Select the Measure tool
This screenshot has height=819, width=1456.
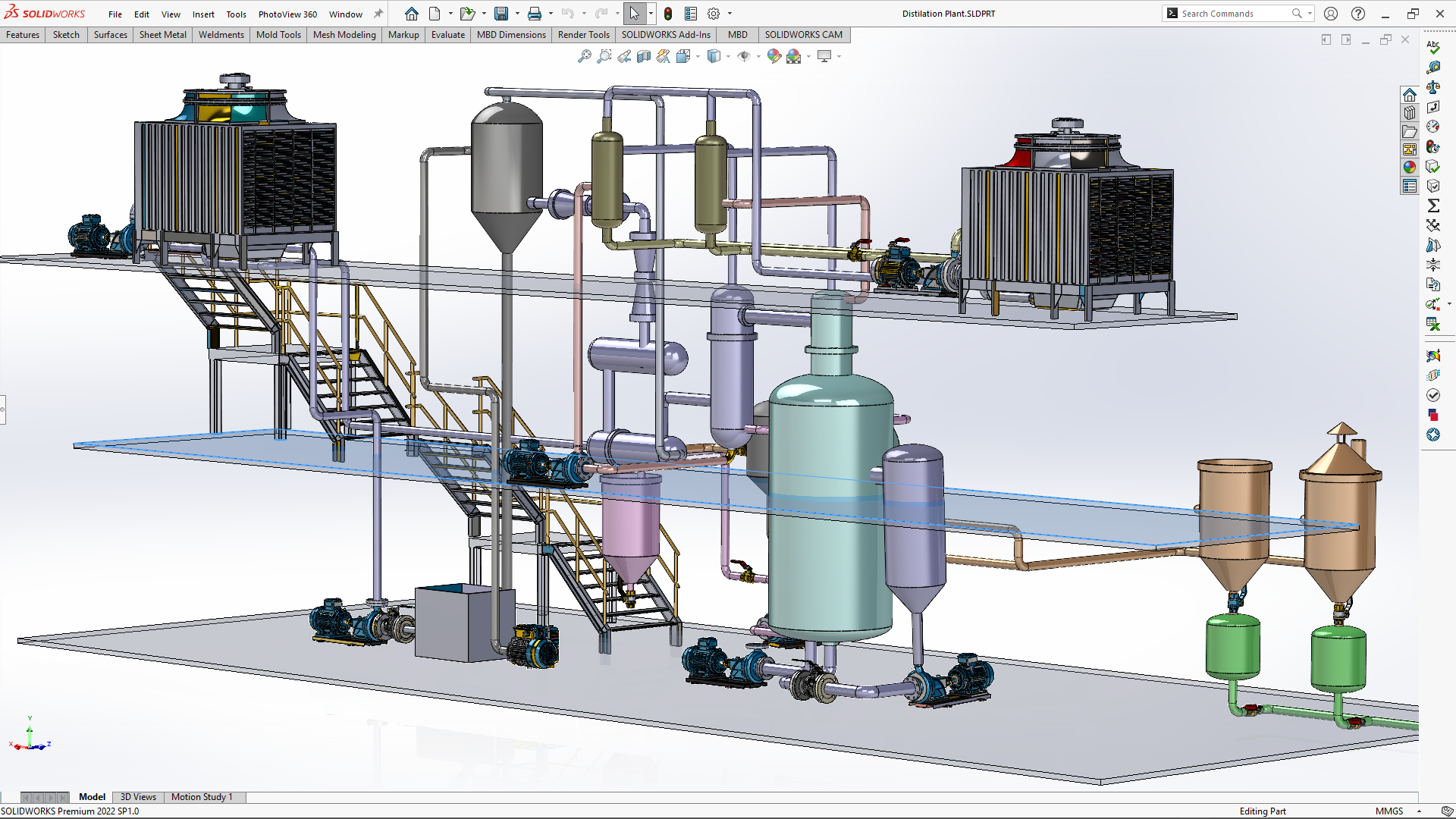pyautogui.click(x=1433, y=67)
